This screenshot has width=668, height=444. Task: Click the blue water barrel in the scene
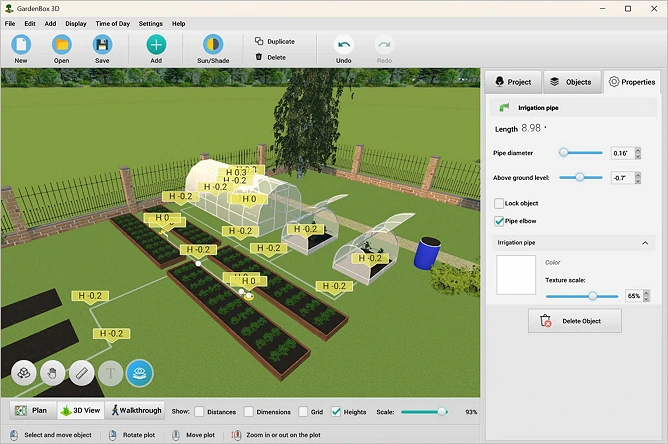point(427,253)
